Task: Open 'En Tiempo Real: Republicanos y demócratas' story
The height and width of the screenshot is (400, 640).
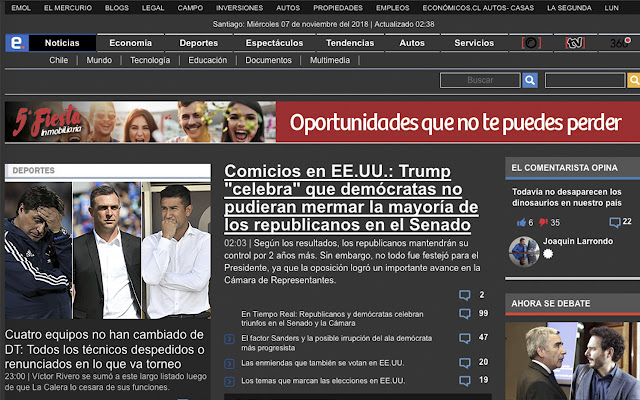Action: coord(332,318)
